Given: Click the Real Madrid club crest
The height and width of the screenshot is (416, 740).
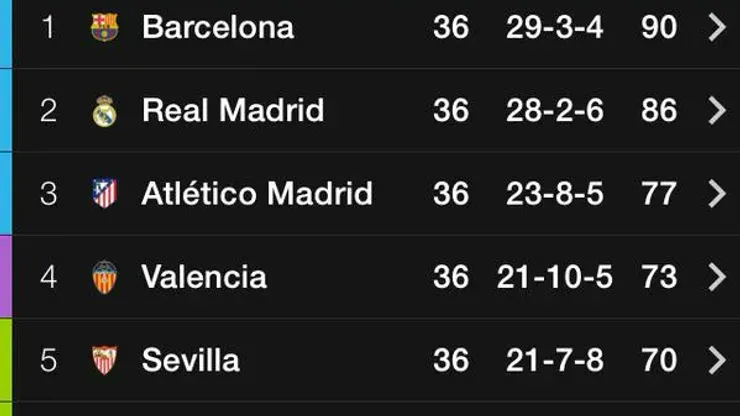Looking at the screenshot, I should click(x=104, y=110).
